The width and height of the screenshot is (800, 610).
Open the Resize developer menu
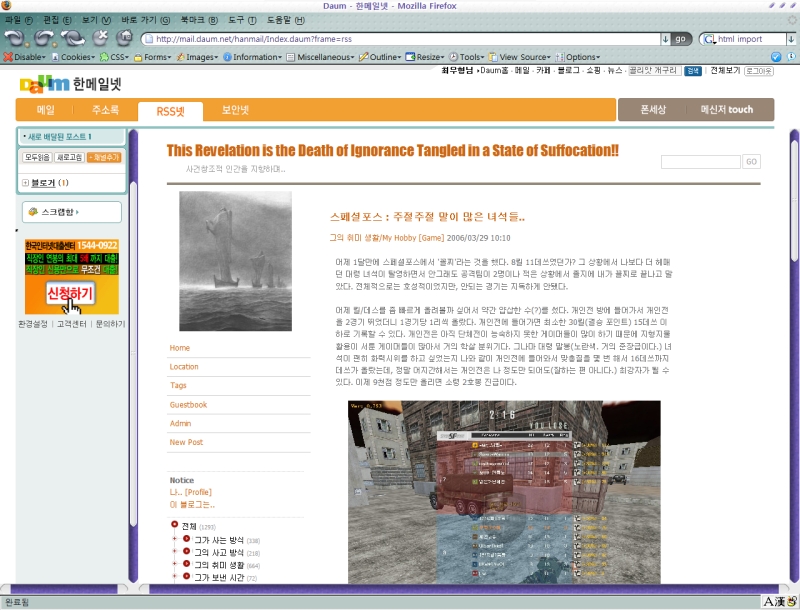pos(425,57)
